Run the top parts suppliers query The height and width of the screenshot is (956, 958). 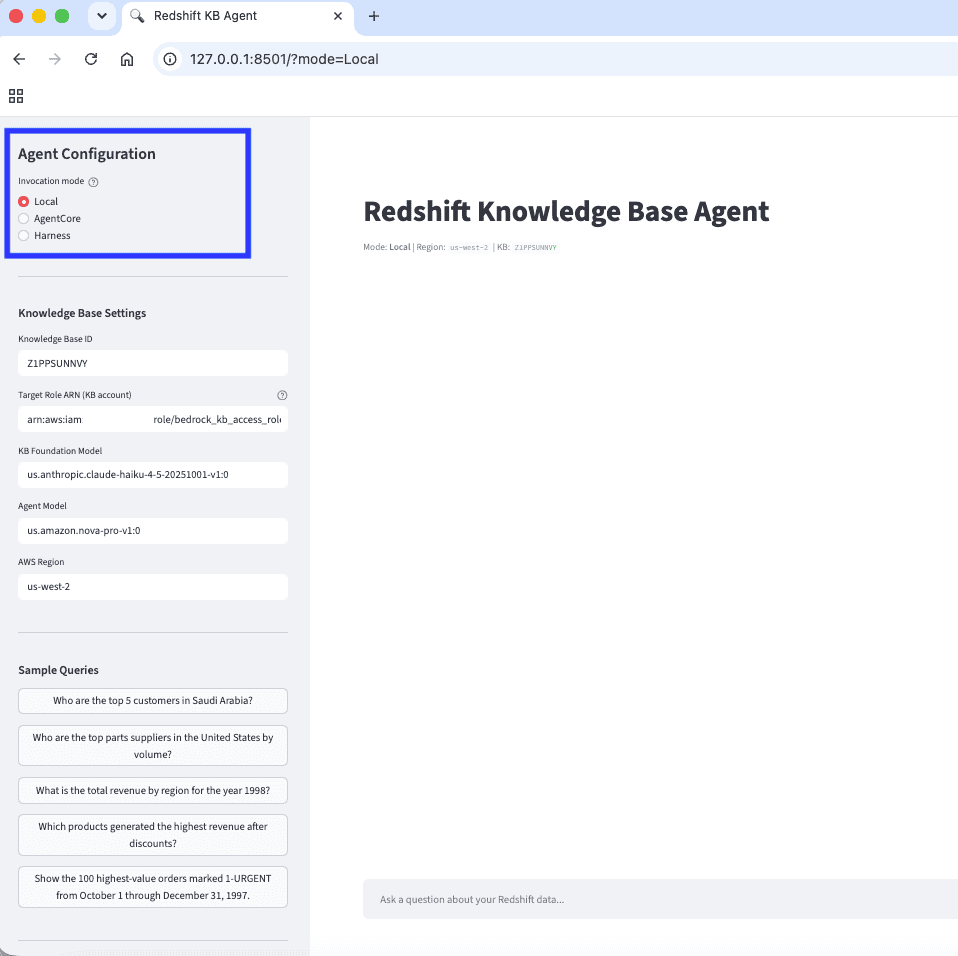point(153,746)
